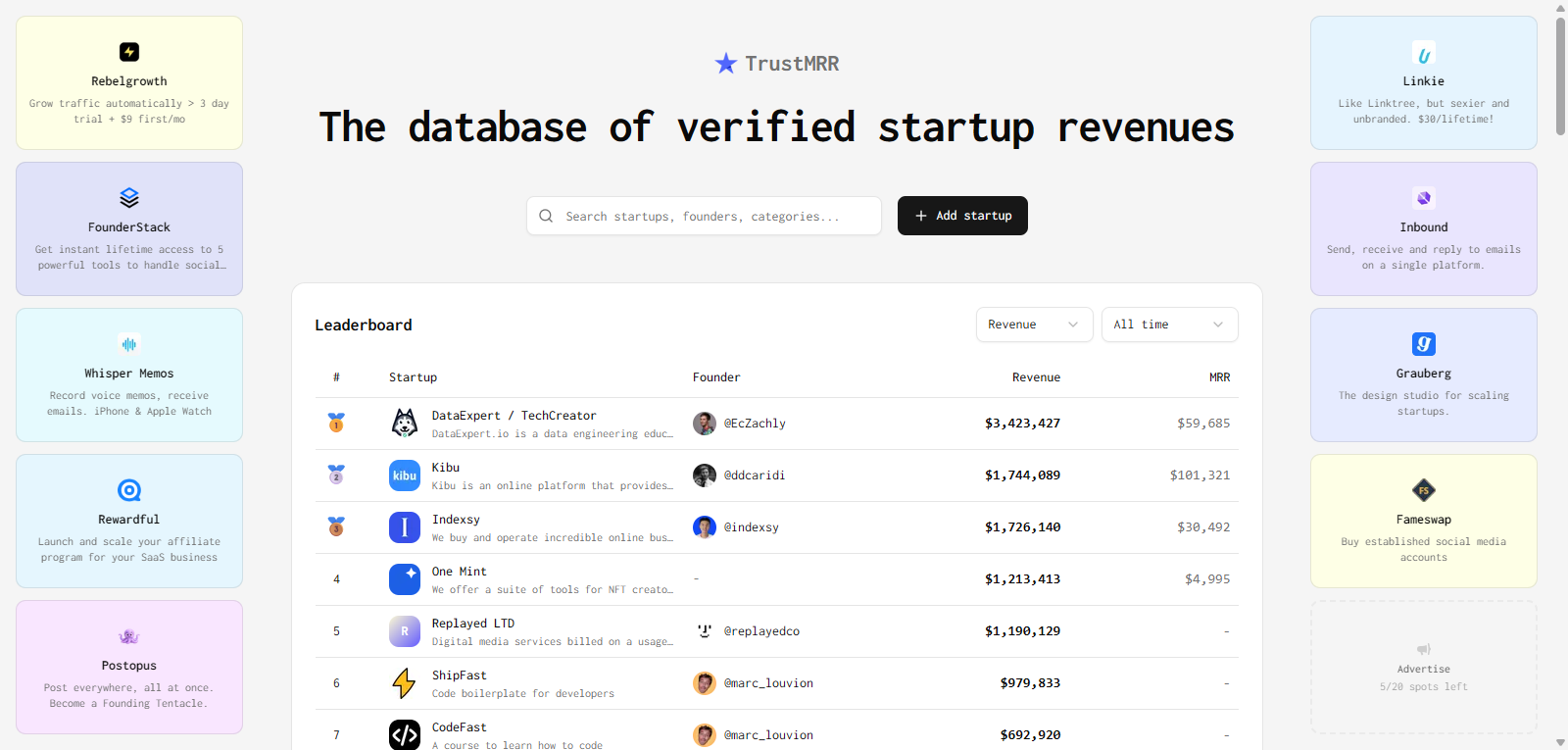The width and height of the screenshot is (1568, 750).
Task: Click the Revenue column header
Action: click(x=1036, y=377)
